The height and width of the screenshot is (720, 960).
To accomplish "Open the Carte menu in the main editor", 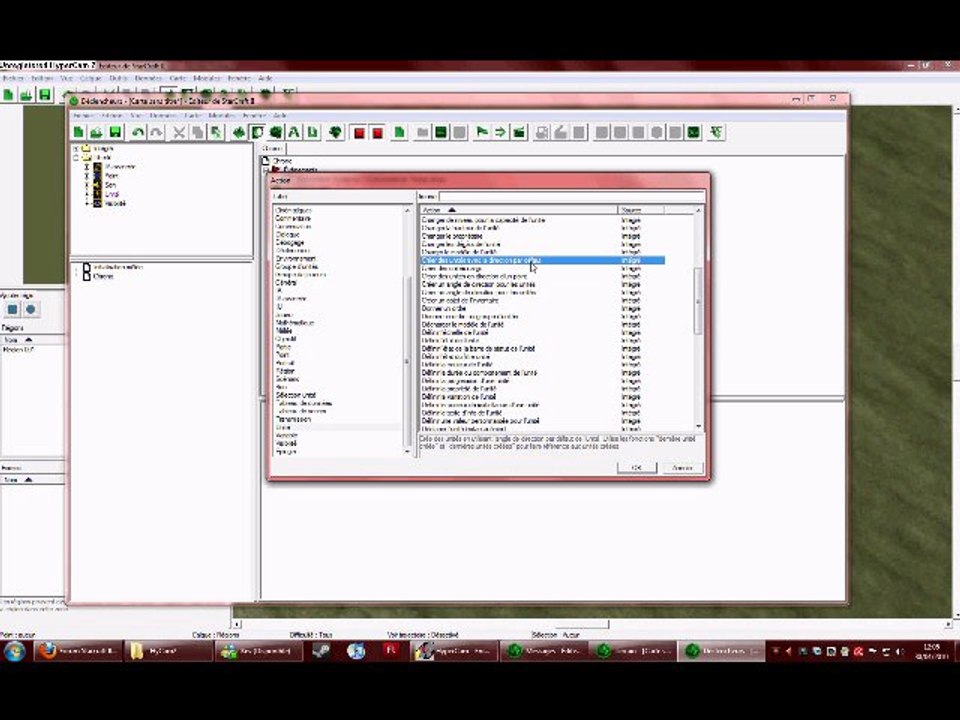I will [x=178, y=78].
